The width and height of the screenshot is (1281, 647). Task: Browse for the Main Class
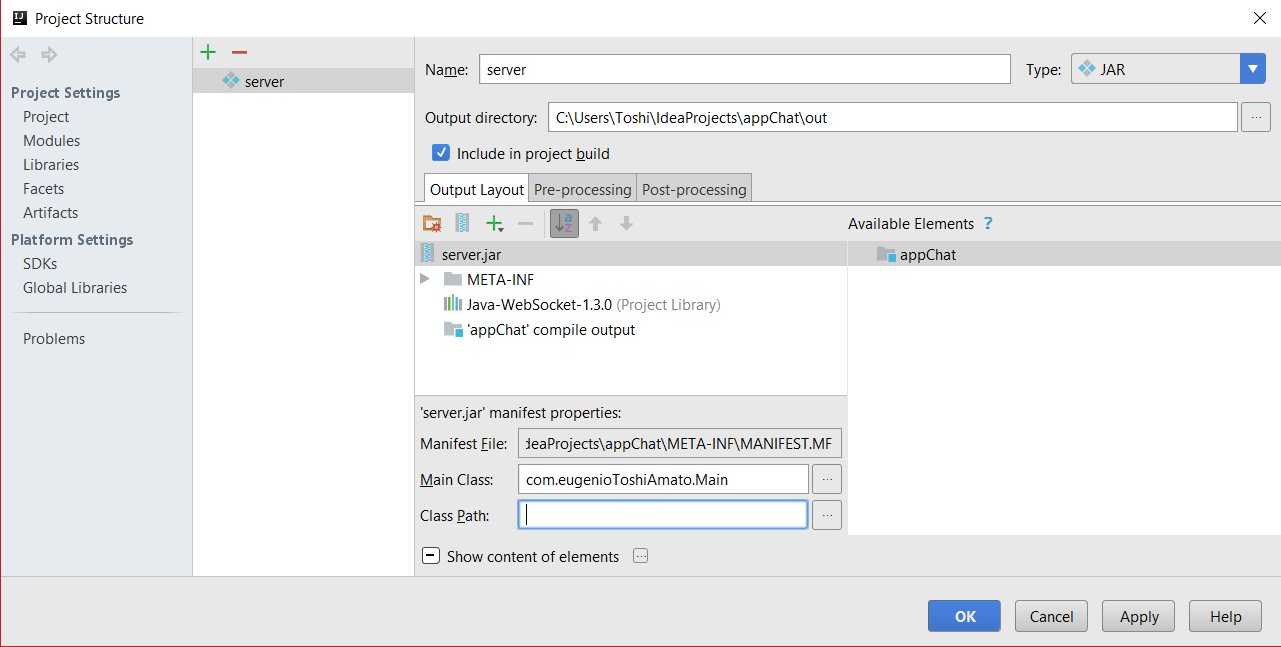click(x=827, y=480)
